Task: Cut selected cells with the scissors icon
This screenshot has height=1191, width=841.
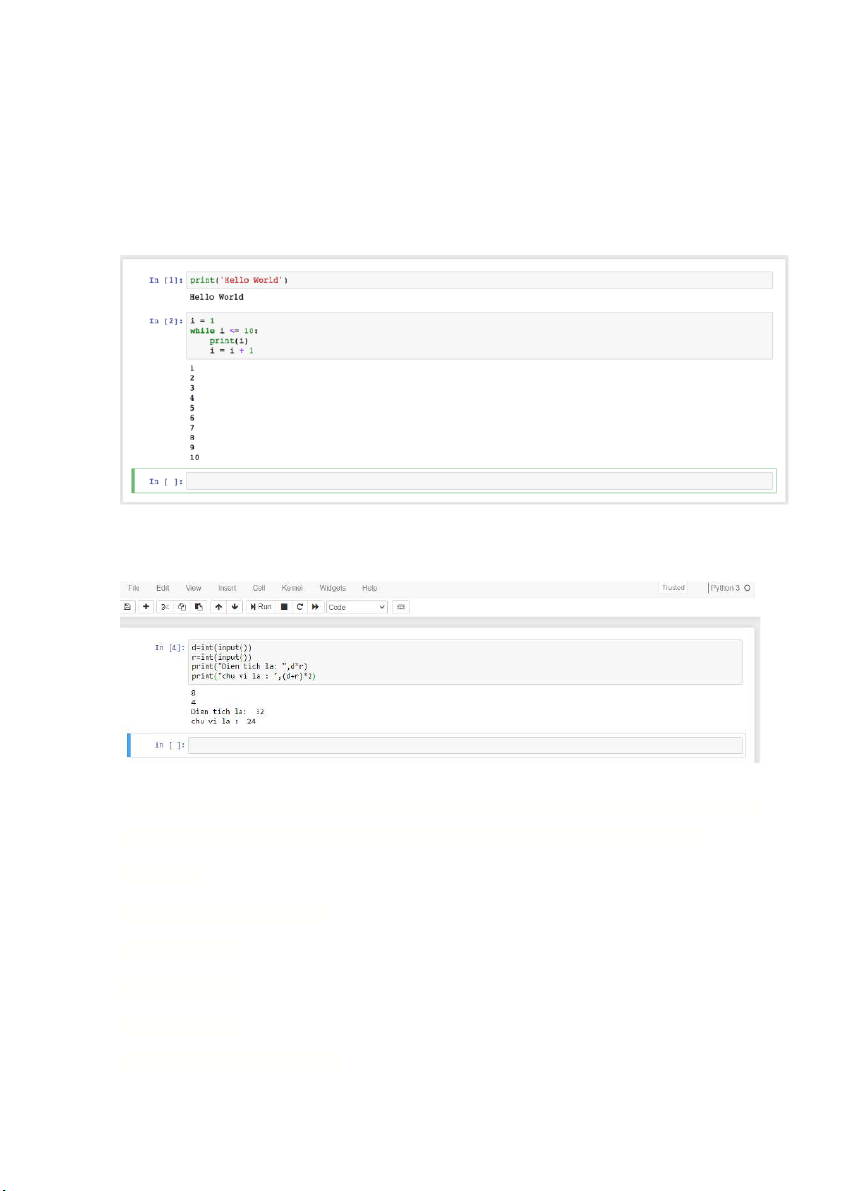Action: [x=165, y=607]
